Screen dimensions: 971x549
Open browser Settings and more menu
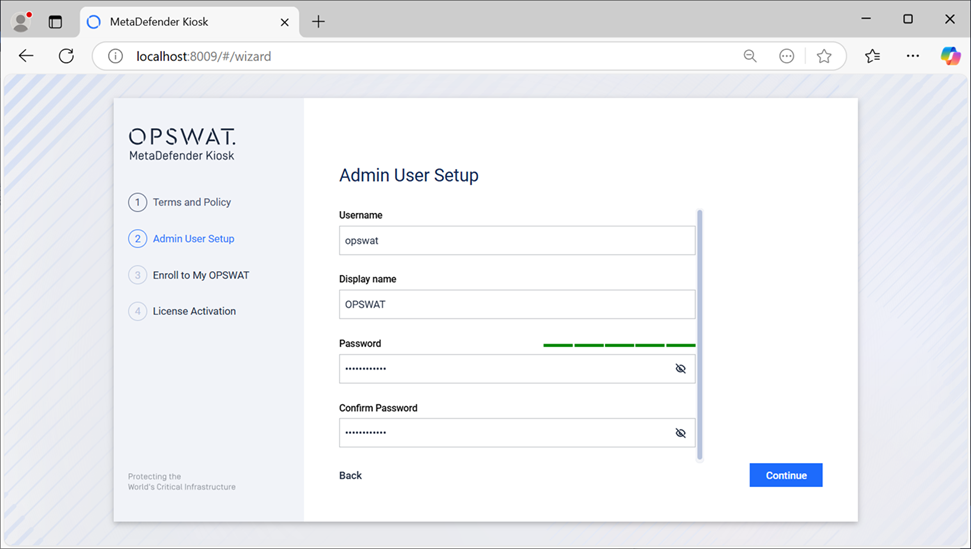tap(912, 57)
